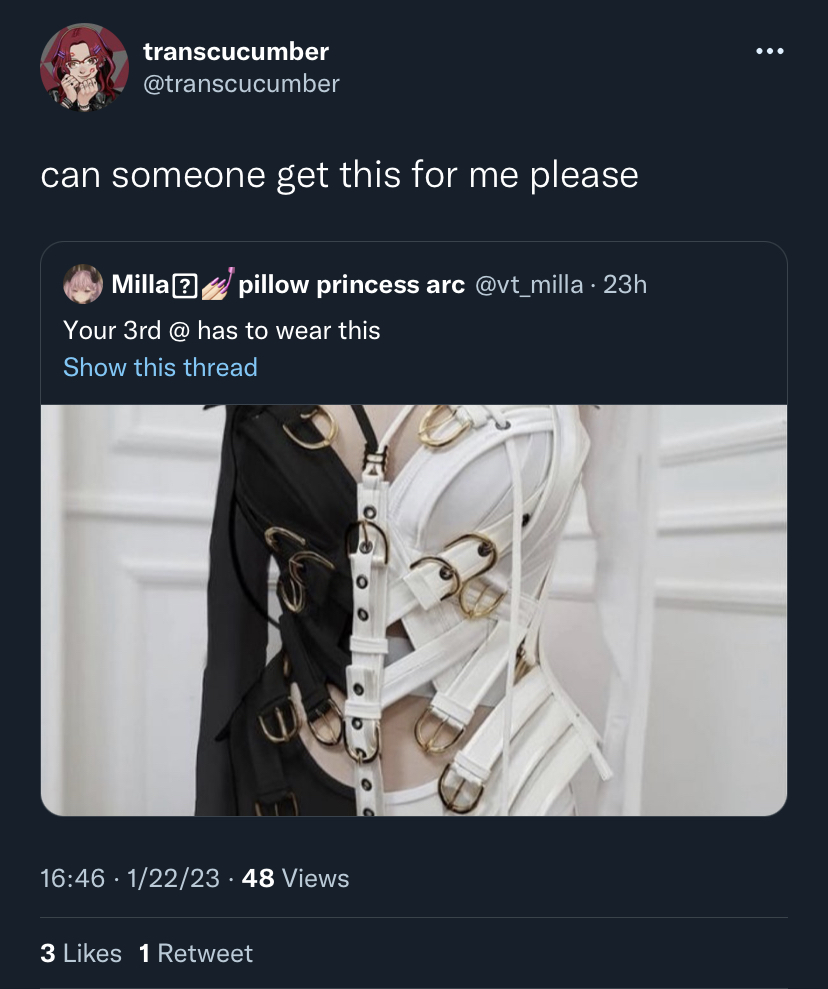Click the nail polish emoji in Milla's name
This screenshot has height=989, width=828.
(218, 283)
